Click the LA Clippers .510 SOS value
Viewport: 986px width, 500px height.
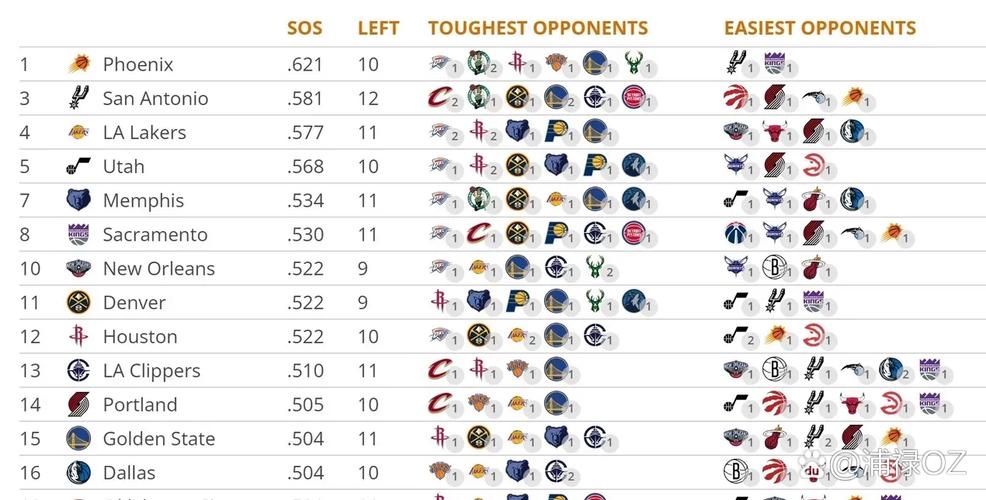pyautogui.click(x=305, y=371)
